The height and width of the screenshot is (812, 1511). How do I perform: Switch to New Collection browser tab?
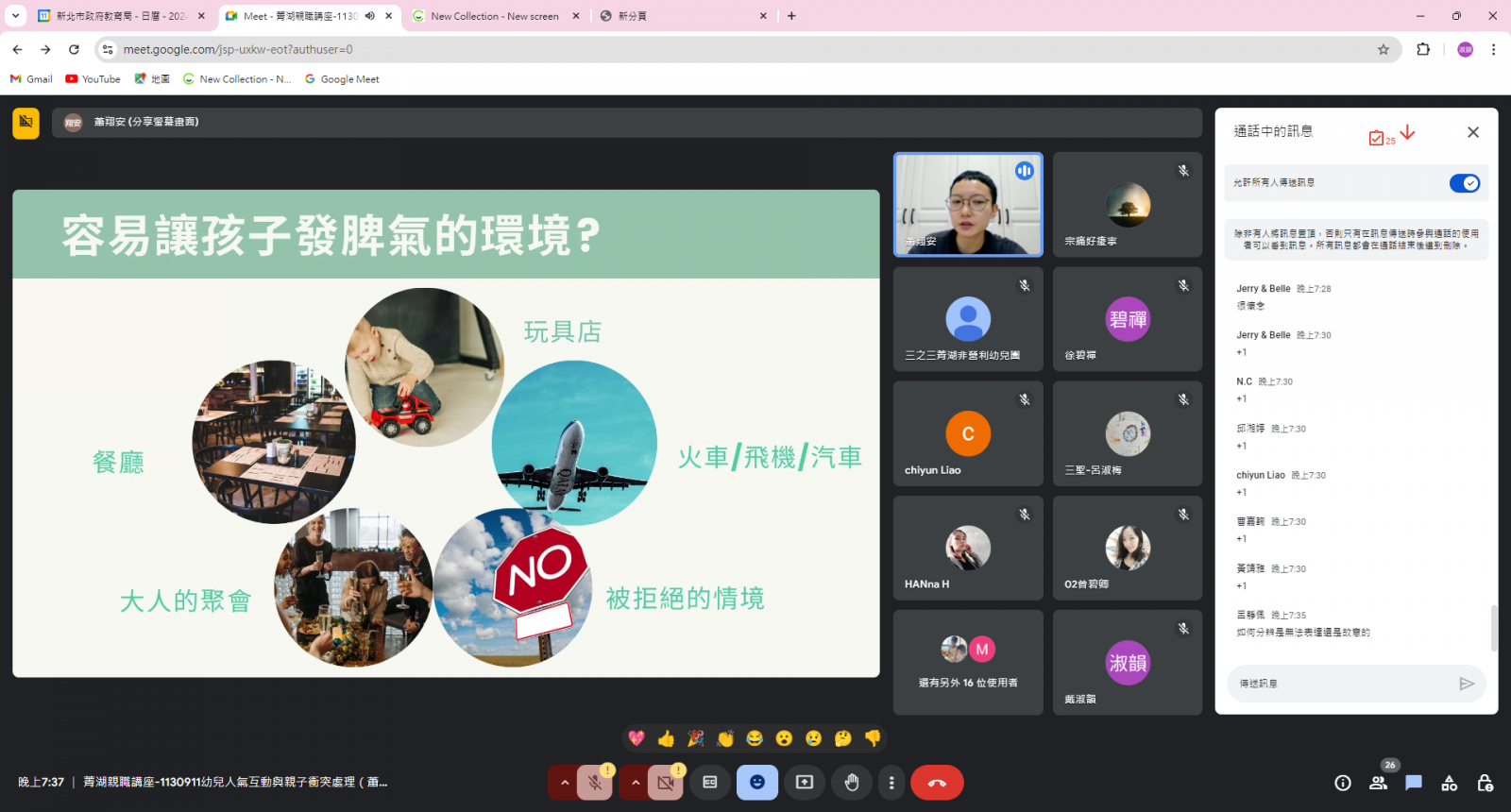point(494,16)
